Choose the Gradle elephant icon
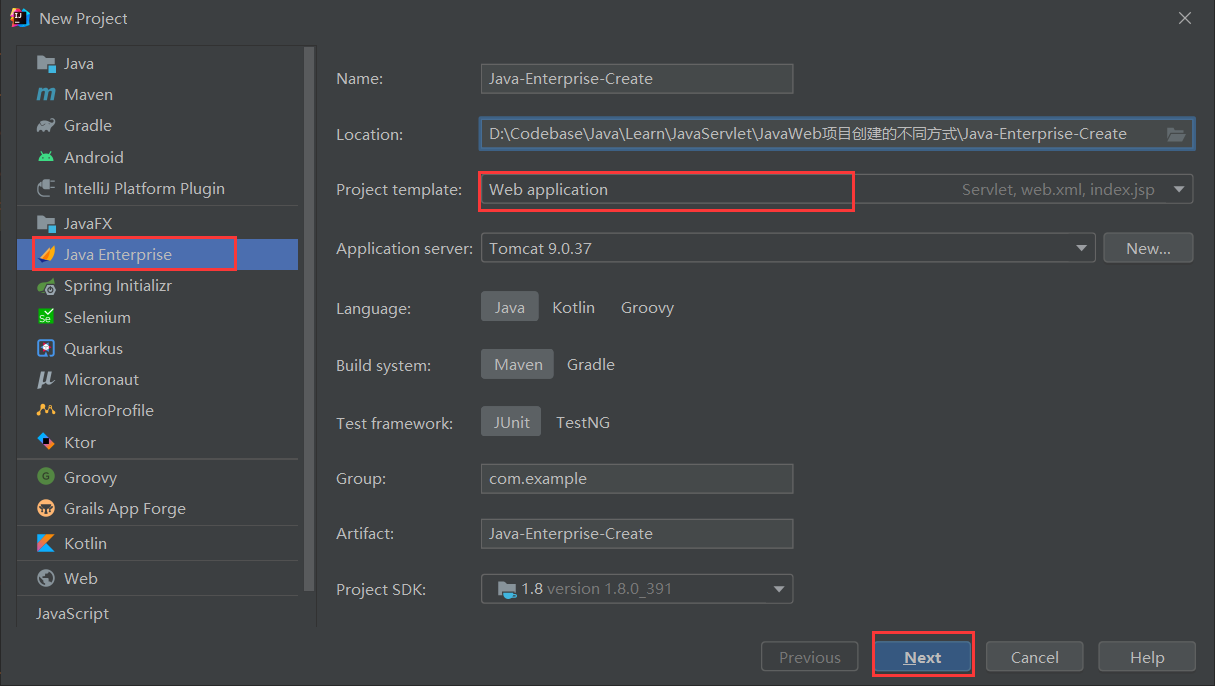 coord(46,126)
